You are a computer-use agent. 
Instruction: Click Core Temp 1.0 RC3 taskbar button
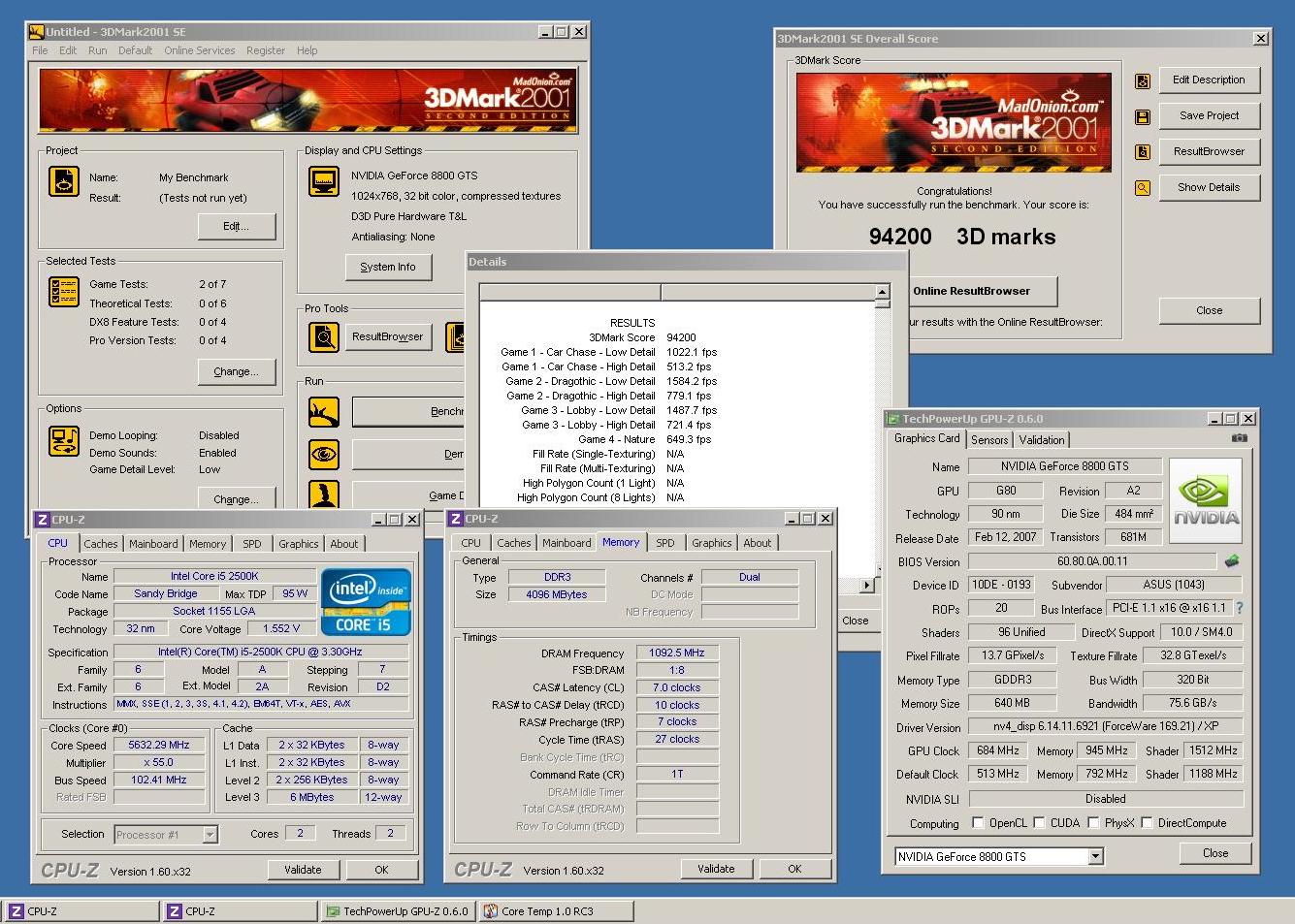[x=557, y=911]
